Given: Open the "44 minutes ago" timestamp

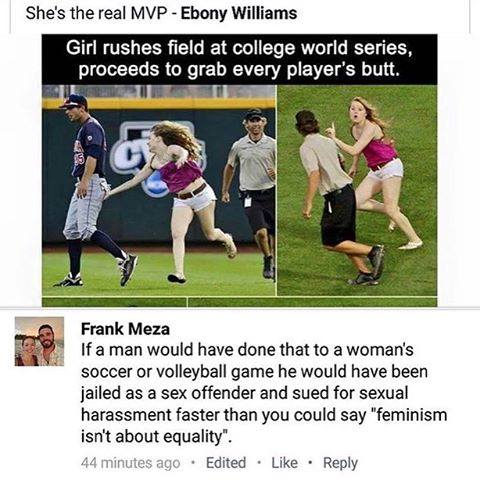Looking at the screenshot, I should [130, 463].
